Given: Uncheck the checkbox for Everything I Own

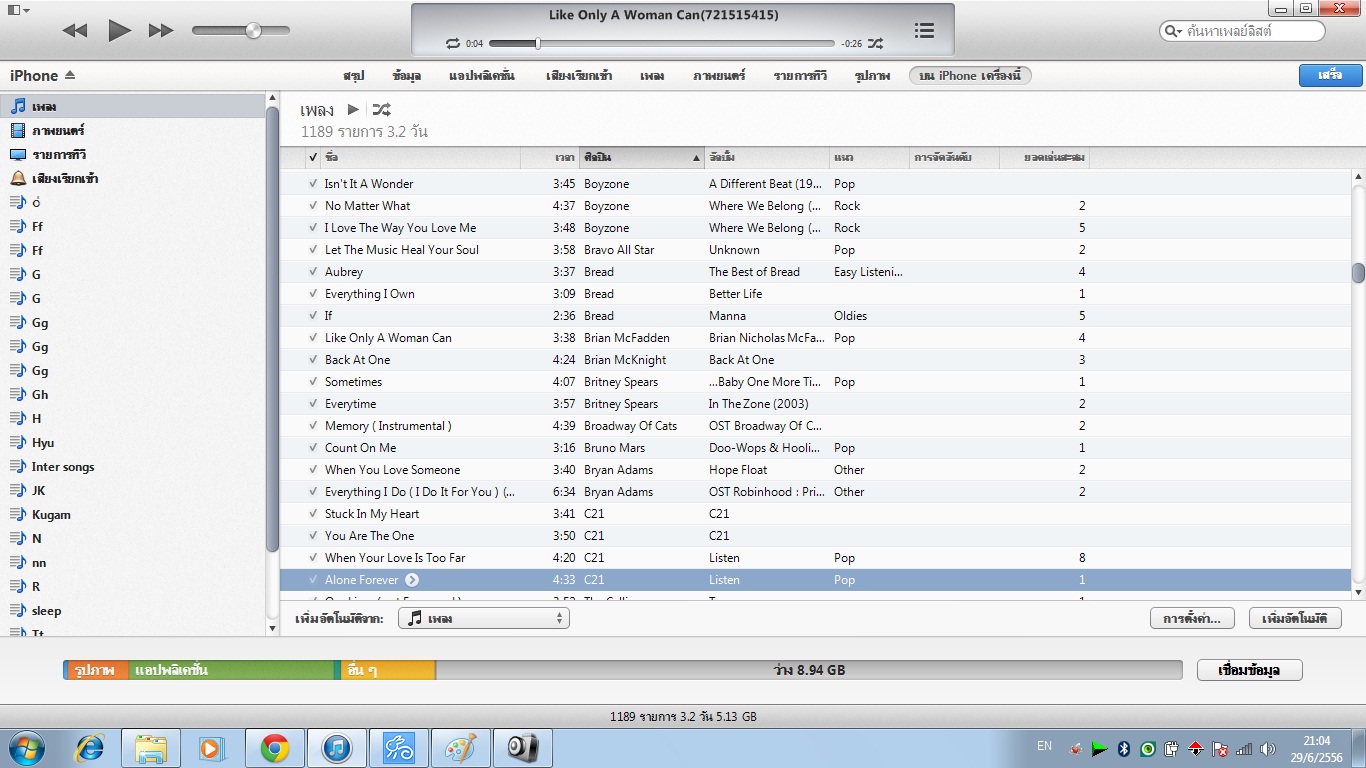Looking at the screenshot, I should pyautogui.click(x=313, y=294).
